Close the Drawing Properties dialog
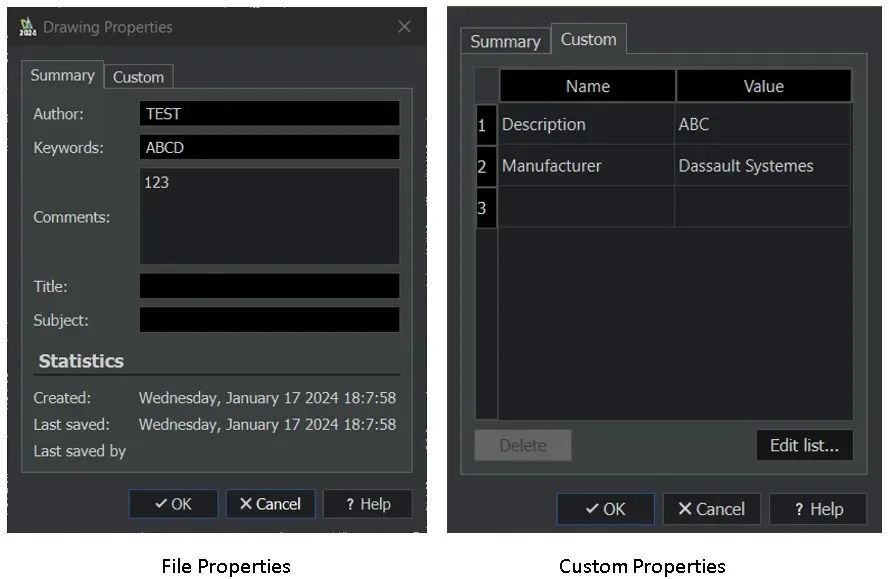 click(404, 27)
